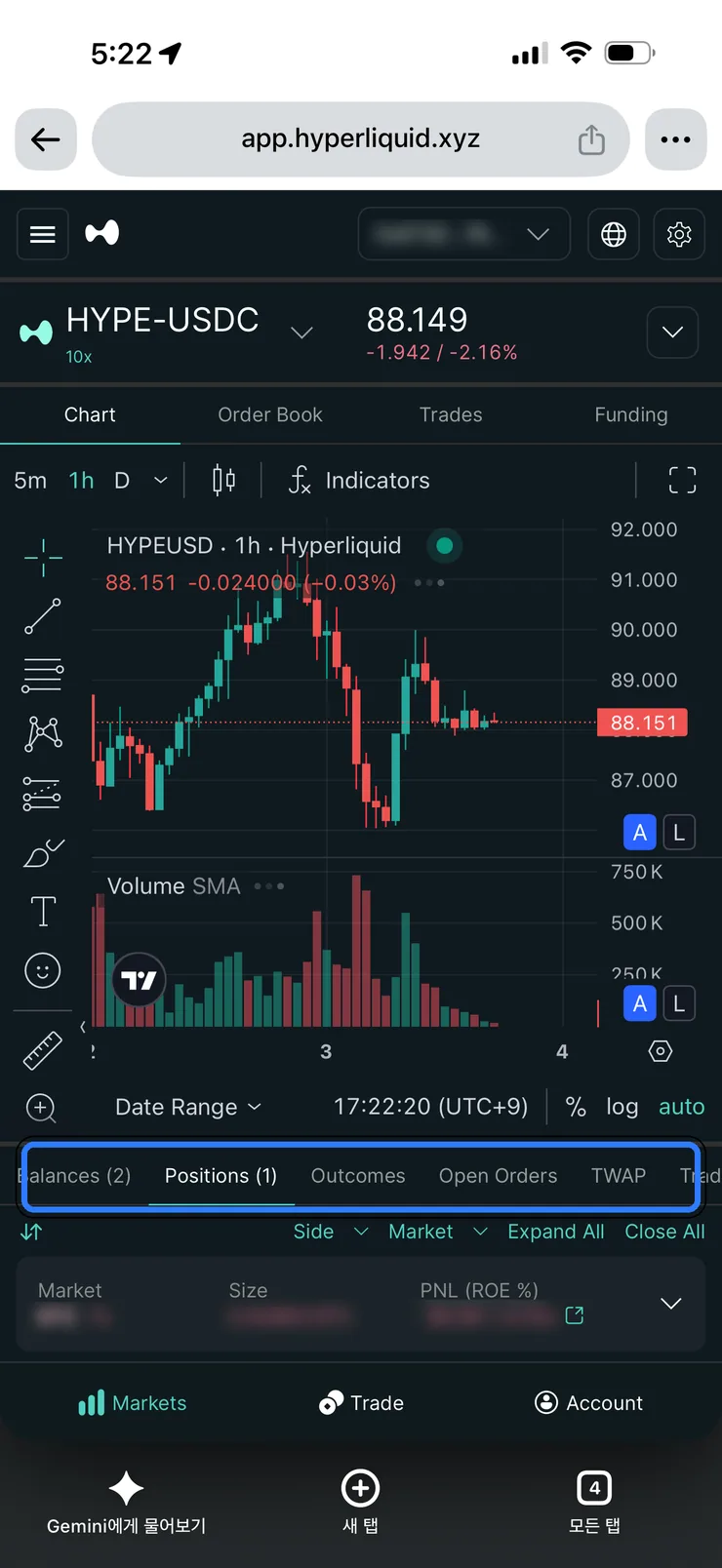The height and width of the screenshot is (1568, 722).
Task: Toggle auto scale on chart
Action: point(681,1107)
